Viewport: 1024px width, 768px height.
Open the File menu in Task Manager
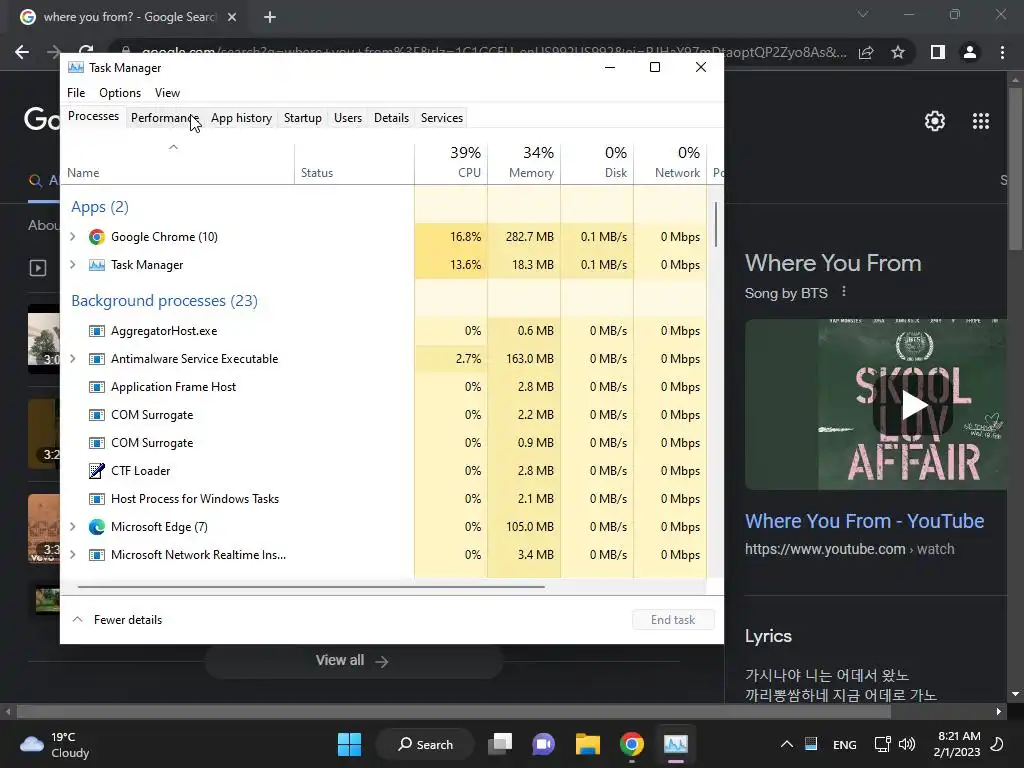click(x=76, y=93)
